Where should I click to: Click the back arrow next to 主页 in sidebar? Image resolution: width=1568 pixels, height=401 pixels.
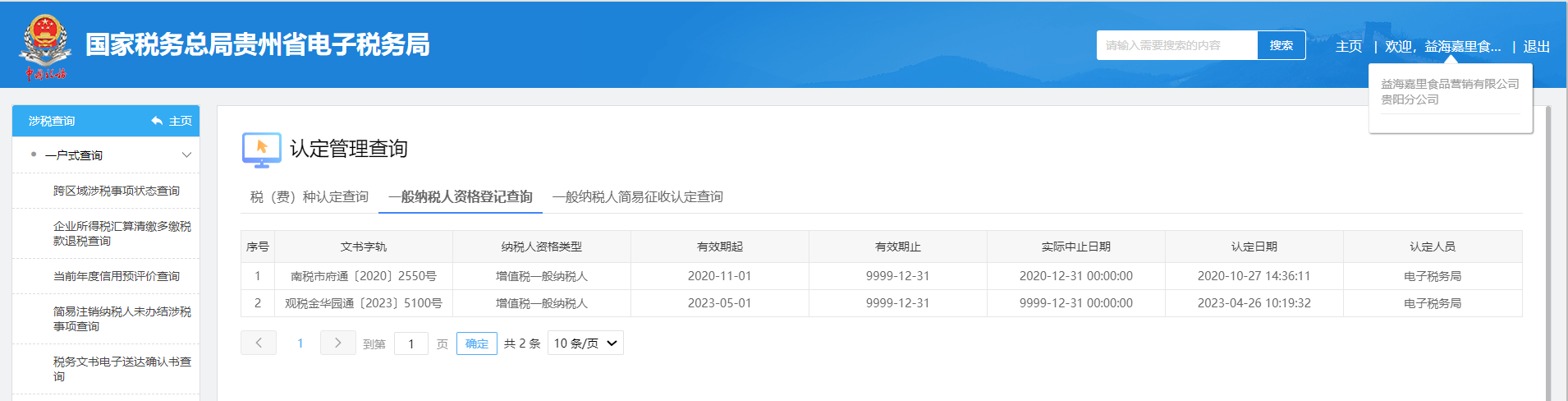coord(157,121)
